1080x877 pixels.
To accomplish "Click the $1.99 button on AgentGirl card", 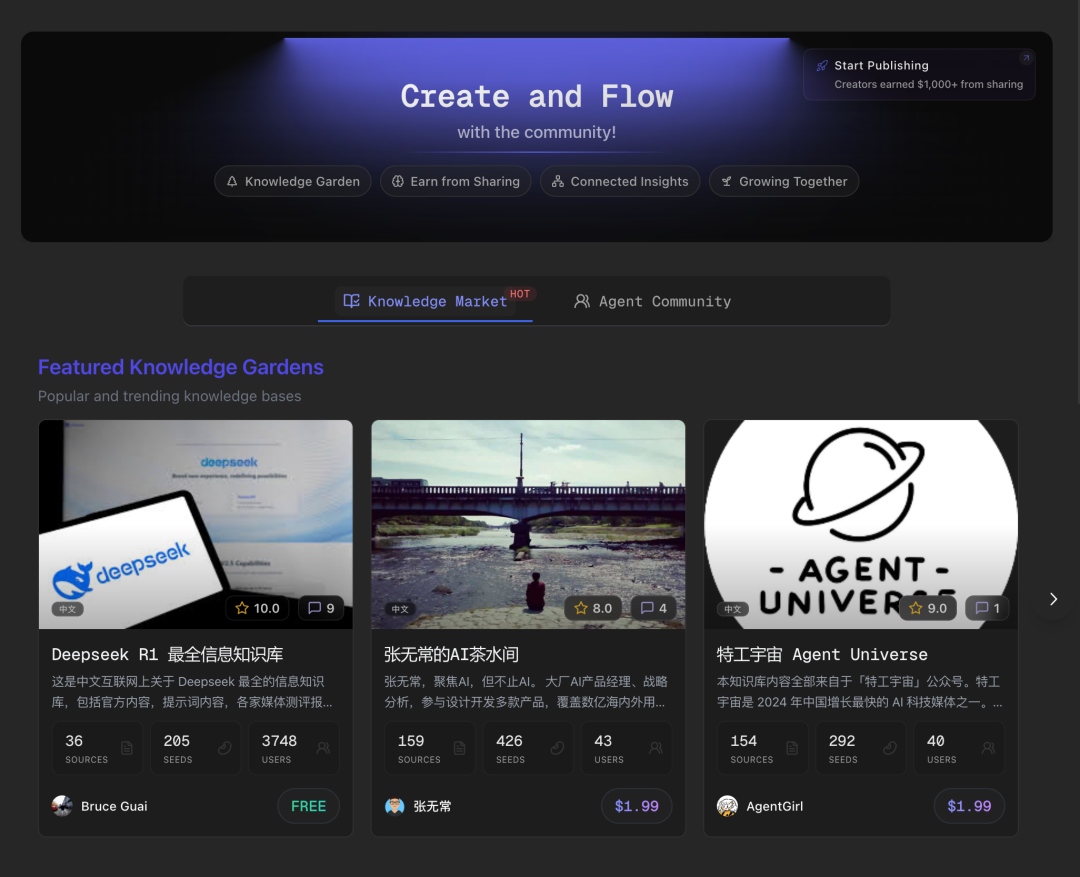I will click(969, 806).
